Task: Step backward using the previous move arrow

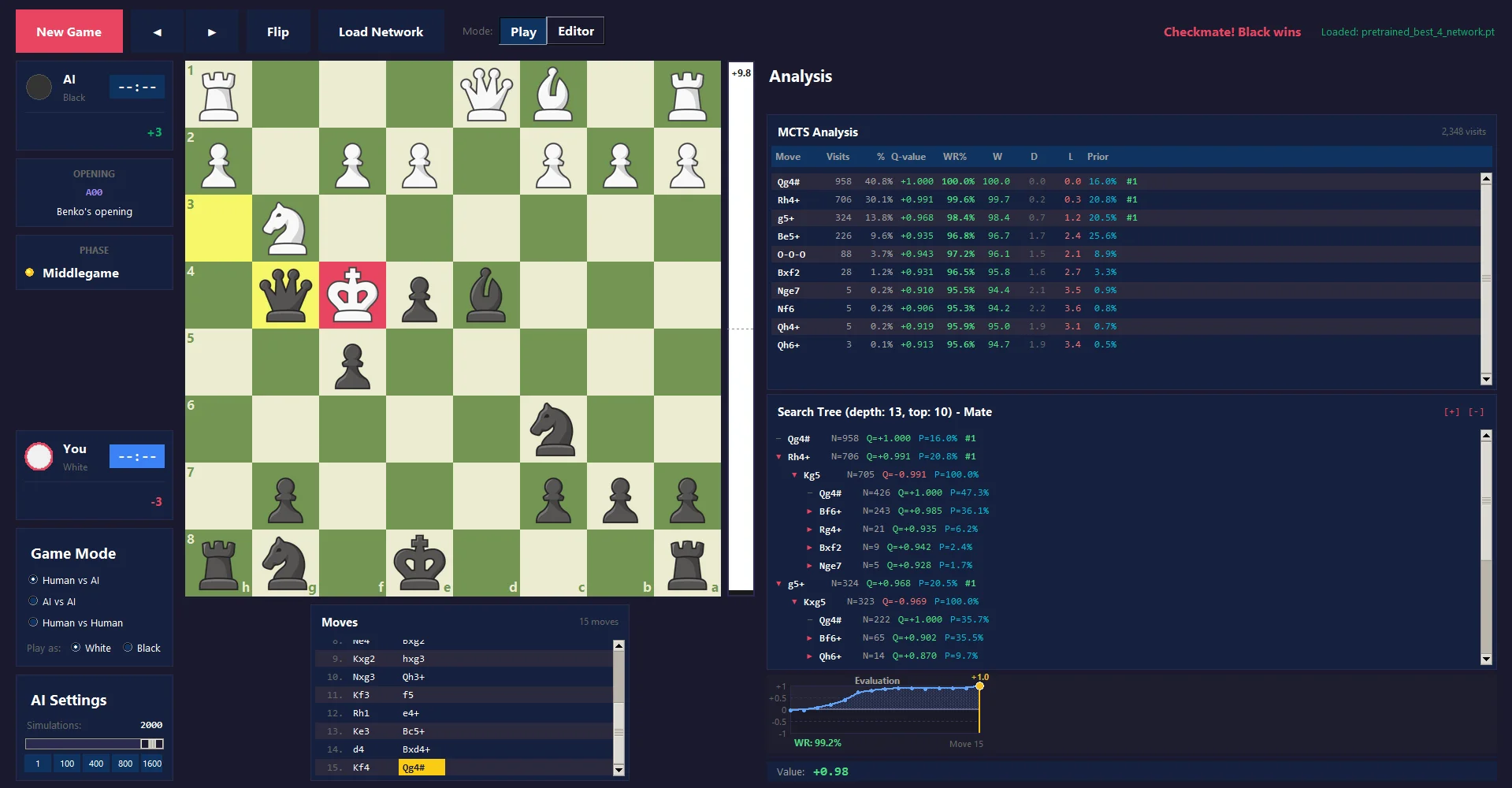Action: click(157, 32)
